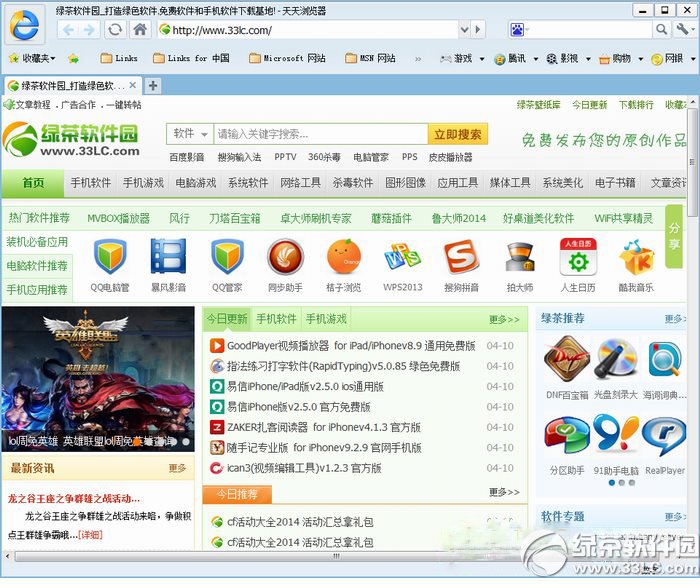Expand the 网银 bookmarks dropdown
Screen dimensions: 700x588
pyautogui.click(x=693, y=58)
